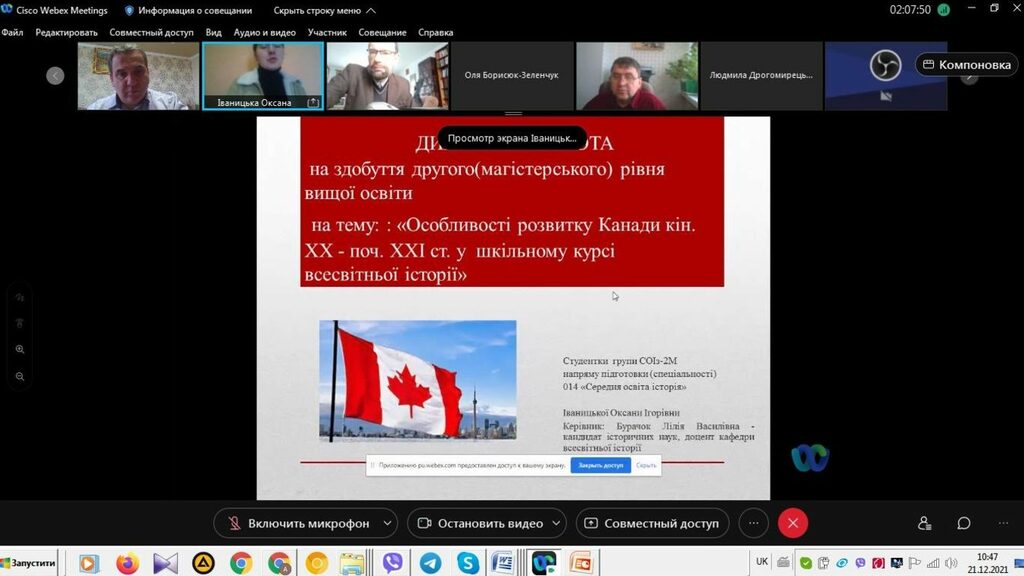The width and height of the screenshot is (1024, 576).
Task: Open the Компоновка layout dropdown
Action: click(x=966, y=65)
